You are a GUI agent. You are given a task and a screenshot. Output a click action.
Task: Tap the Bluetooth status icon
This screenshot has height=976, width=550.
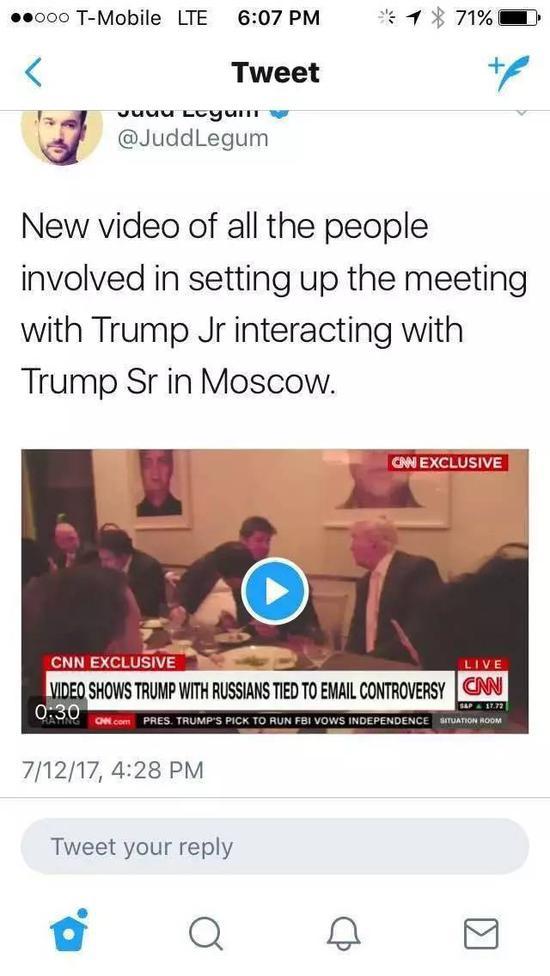440,18
